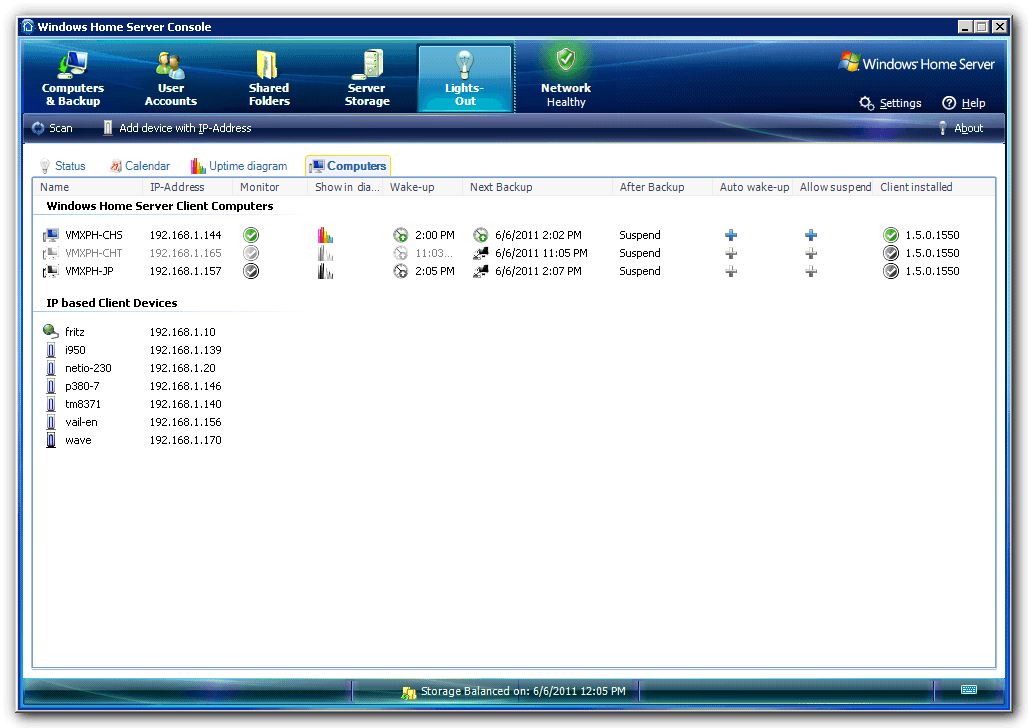Open User Accounts section
Viewport: 1028px width, 728px height.
pyautogui.click(x=170, y=78)
